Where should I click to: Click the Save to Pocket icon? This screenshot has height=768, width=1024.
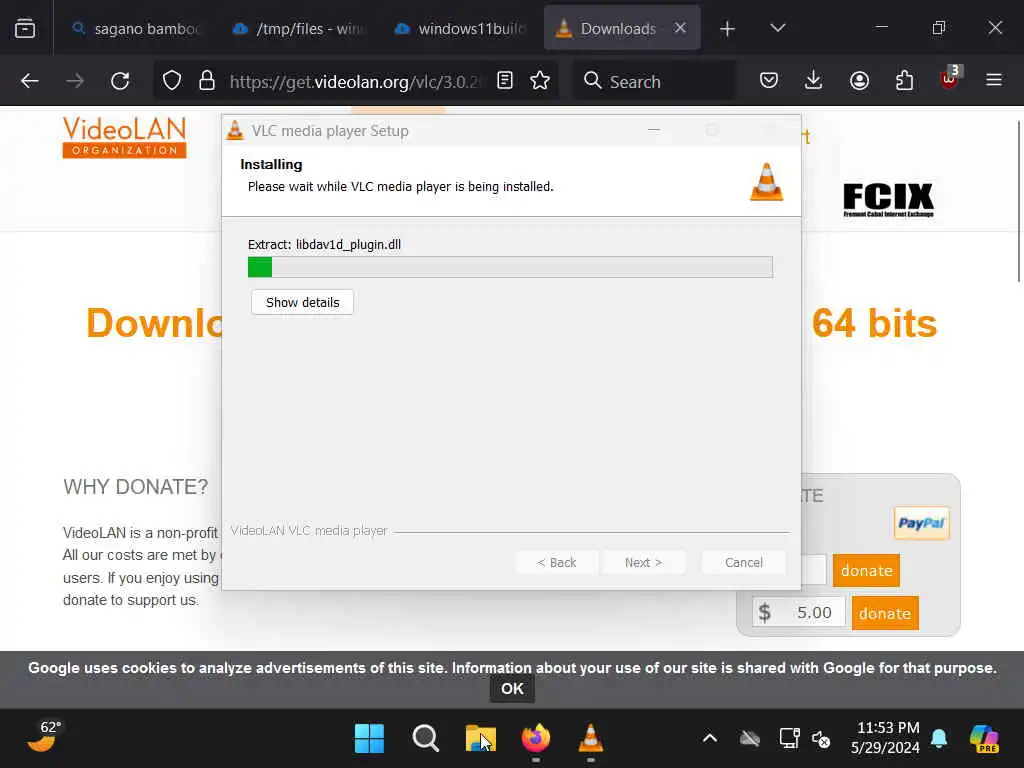769,81
